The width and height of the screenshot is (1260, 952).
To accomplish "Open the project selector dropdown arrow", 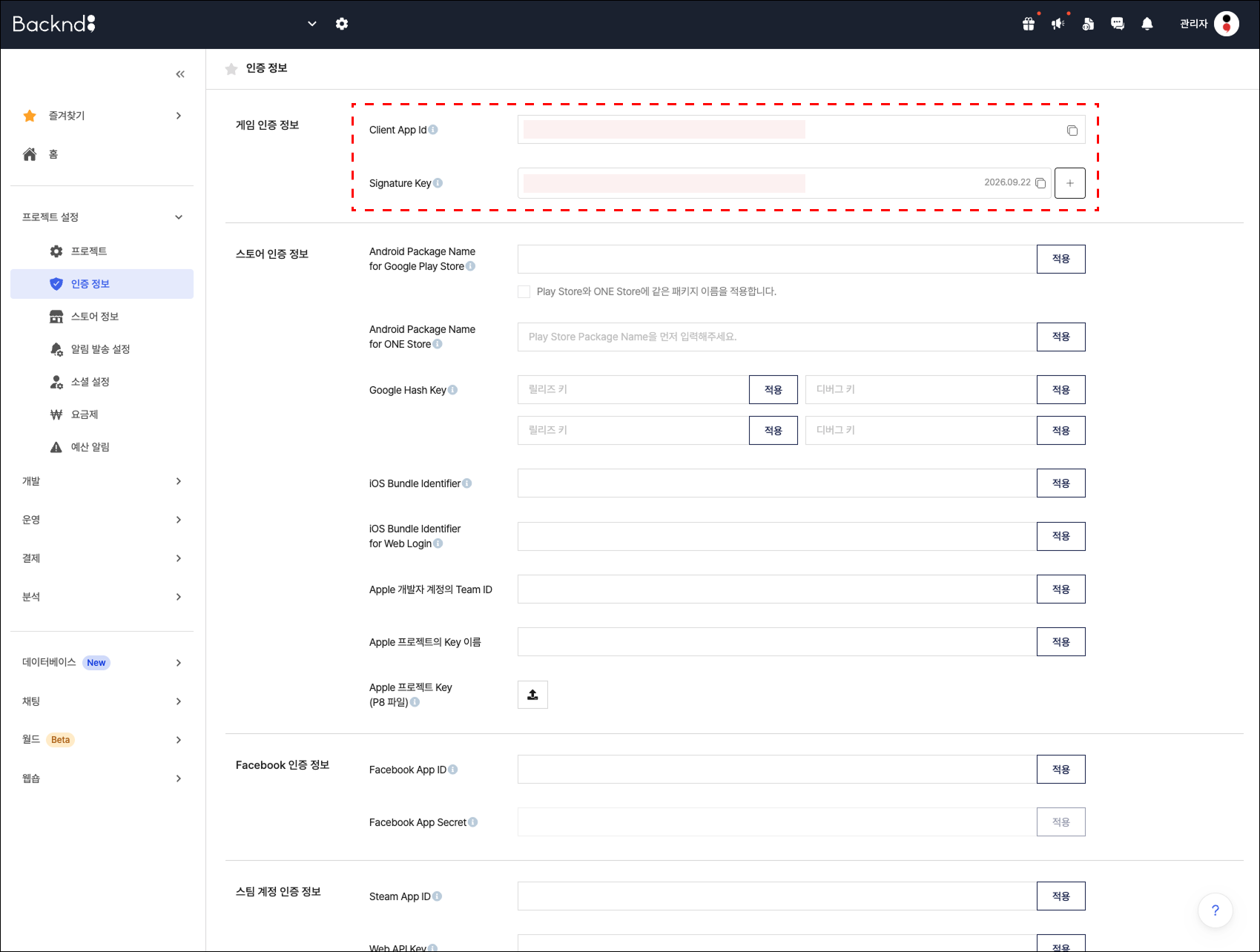I will [x=312, y=24].
